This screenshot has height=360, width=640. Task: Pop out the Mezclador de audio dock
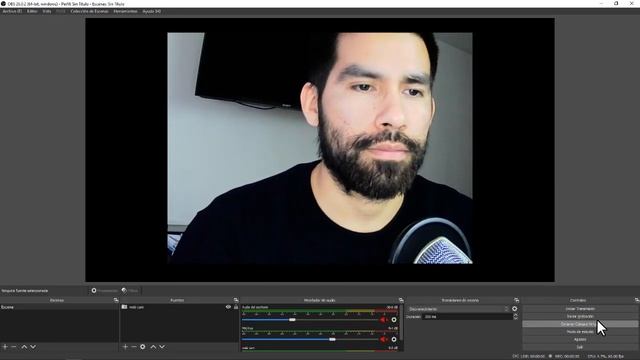tap(401, 300)
